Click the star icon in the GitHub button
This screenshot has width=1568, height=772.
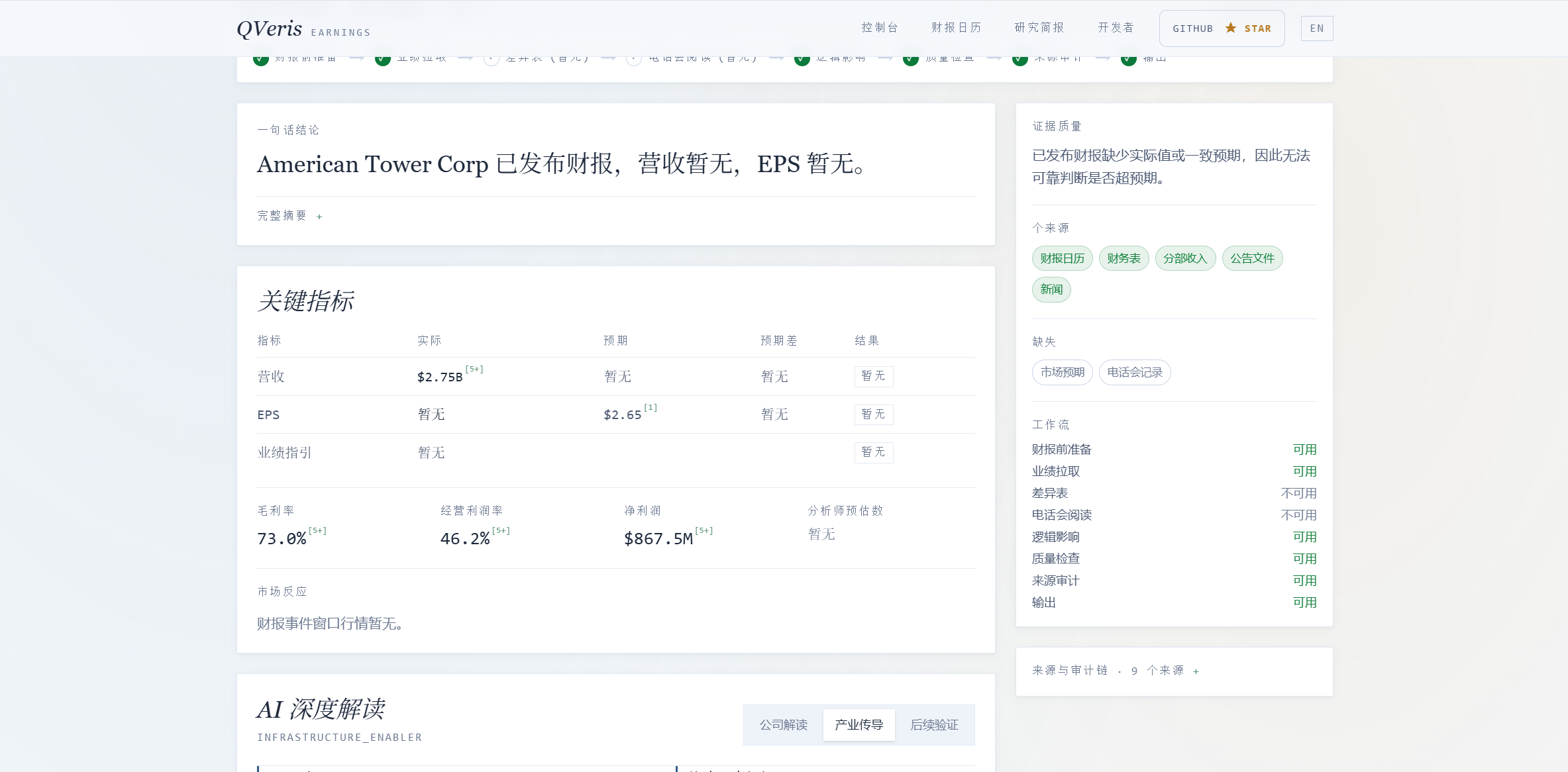point(1231,28)
